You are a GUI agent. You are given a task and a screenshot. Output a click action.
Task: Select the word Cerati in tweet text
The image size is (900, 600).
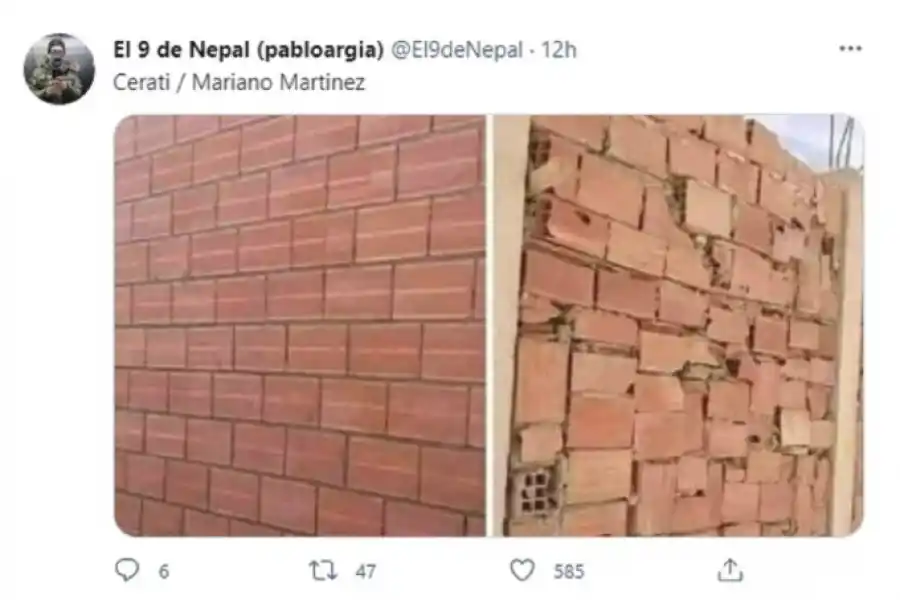(142, 82)
